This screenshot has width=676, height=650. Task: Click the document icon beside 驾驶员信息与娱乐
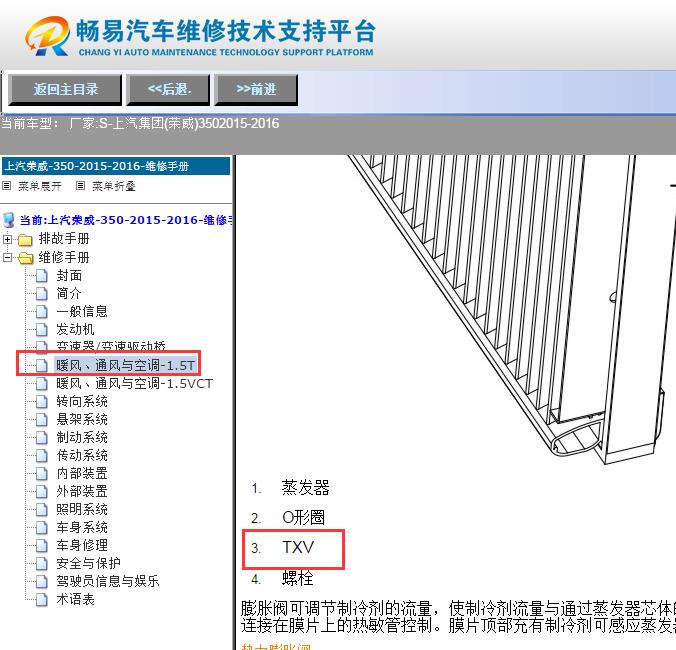(x=41, y=581)
